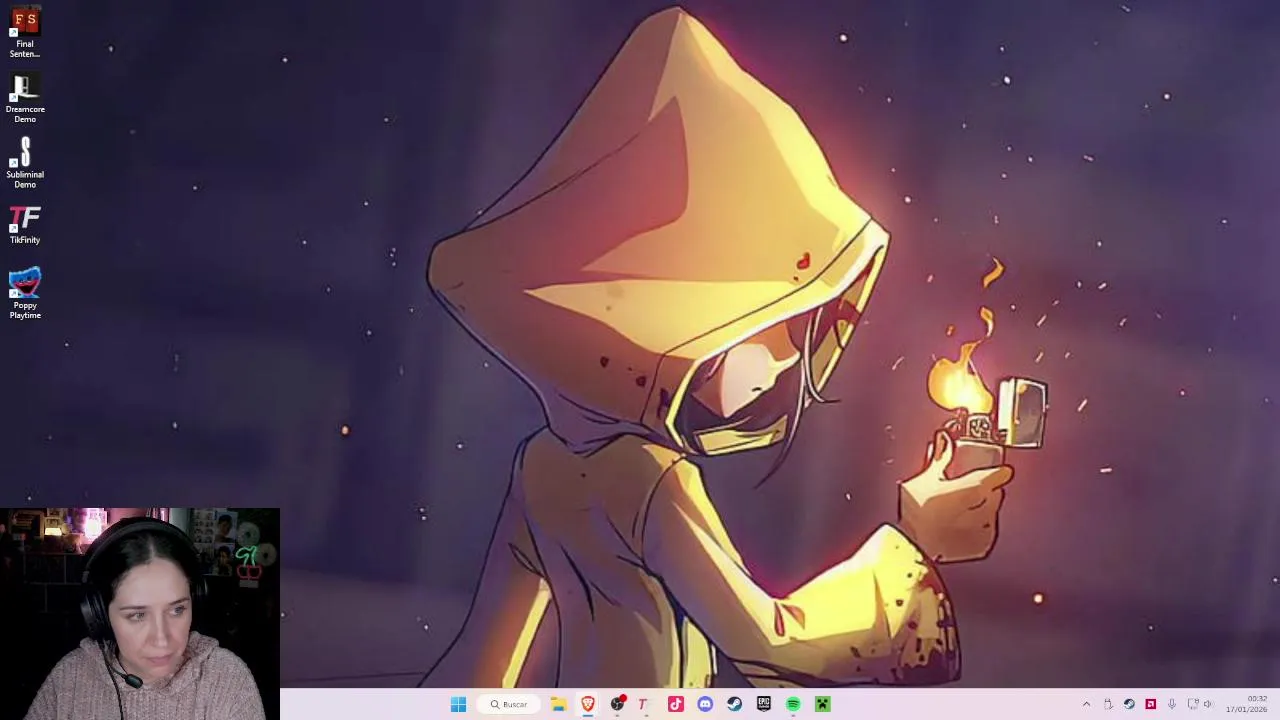
Task: Open the TikTok app in the taskbar
Action: [x=676, y=704]
